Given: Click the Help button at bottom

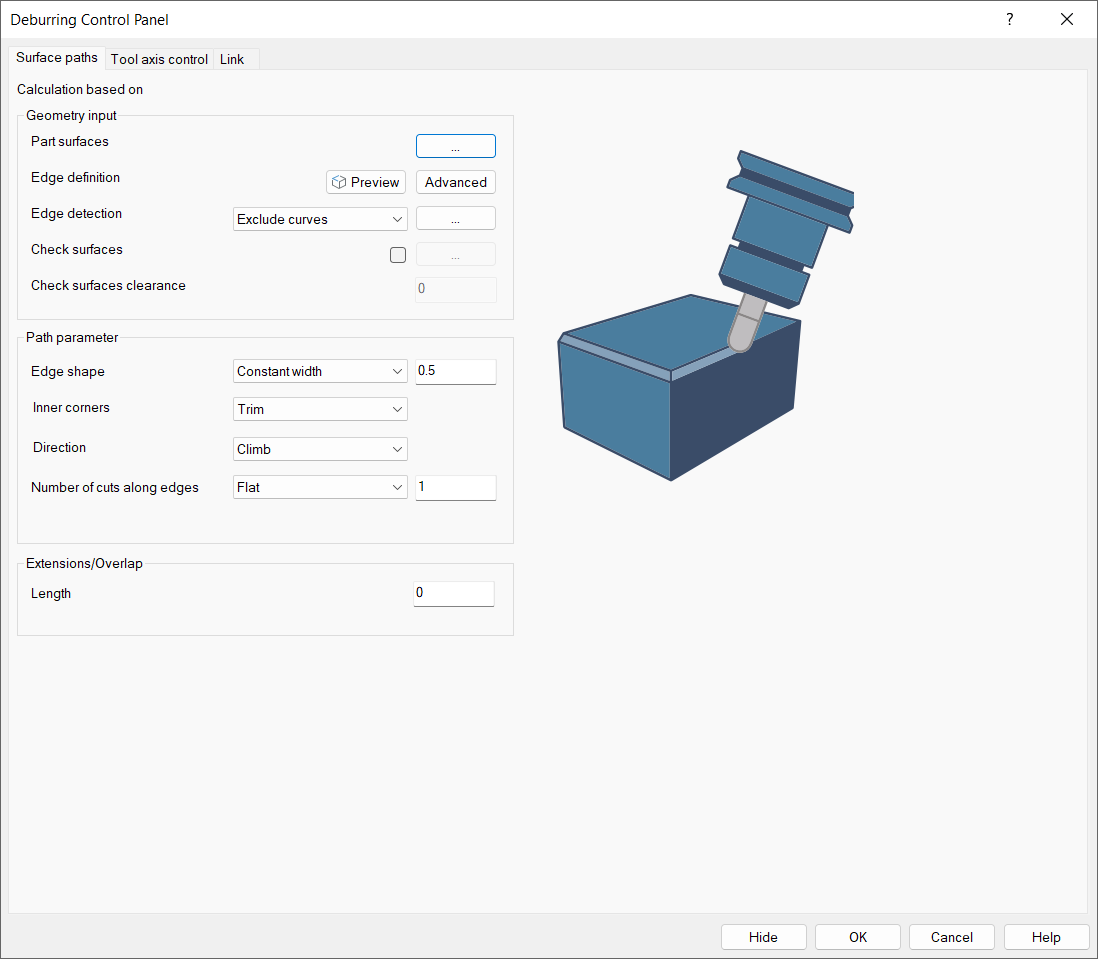Looking at the screenshot, I should 1046,937.
